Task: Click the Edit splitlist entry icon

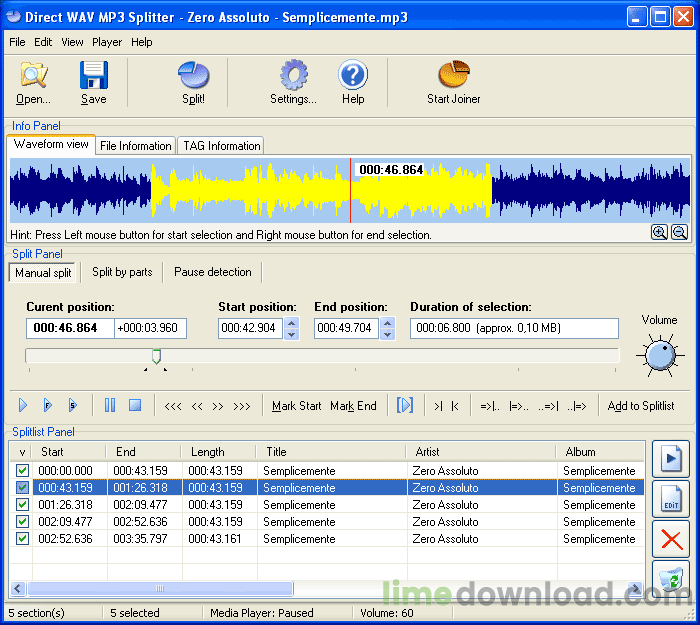Action: click(671, 499)
